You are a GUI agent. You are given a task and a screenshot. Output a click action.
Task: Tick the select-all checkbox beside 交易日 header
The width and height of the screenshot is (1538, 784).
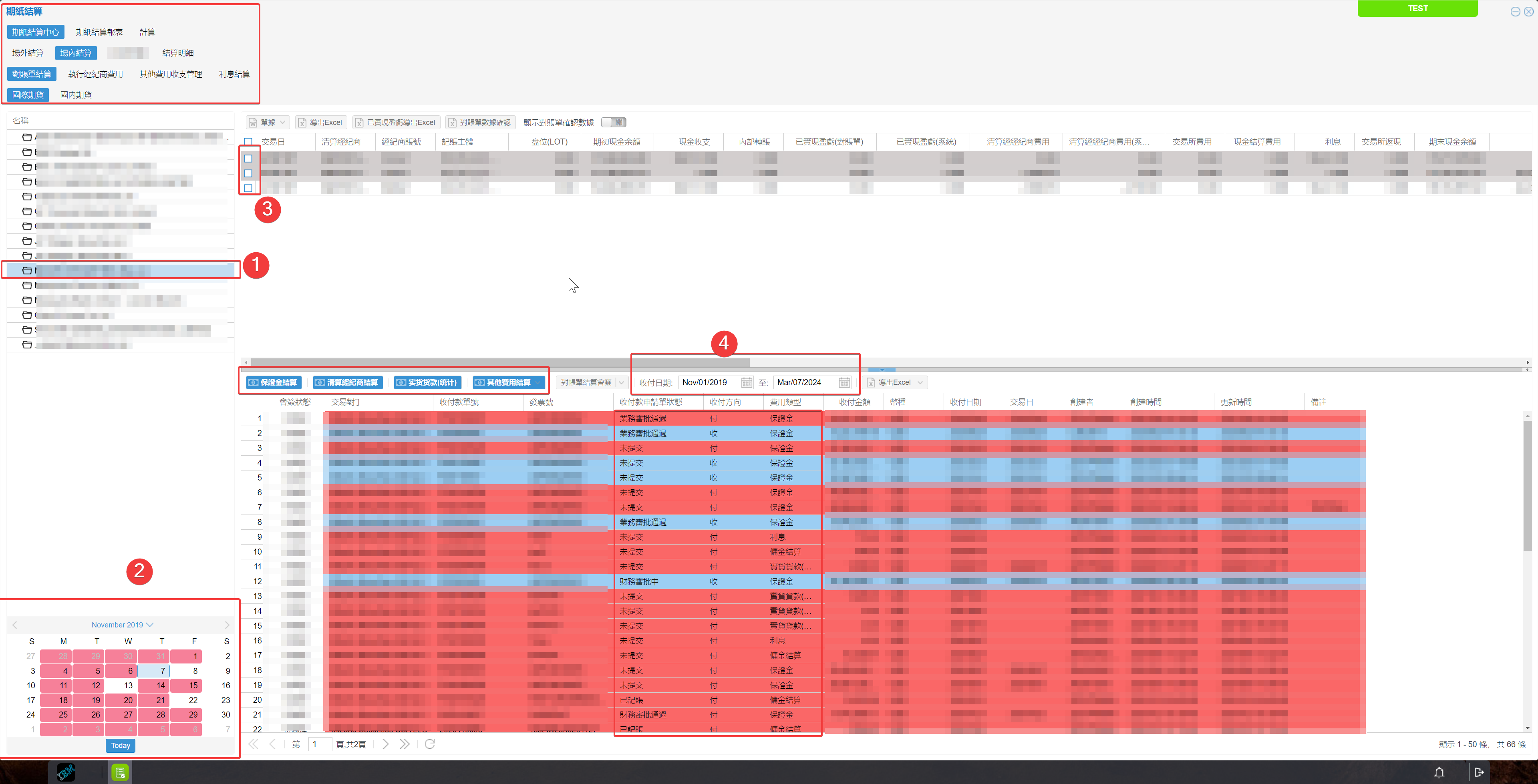(248, 141)
